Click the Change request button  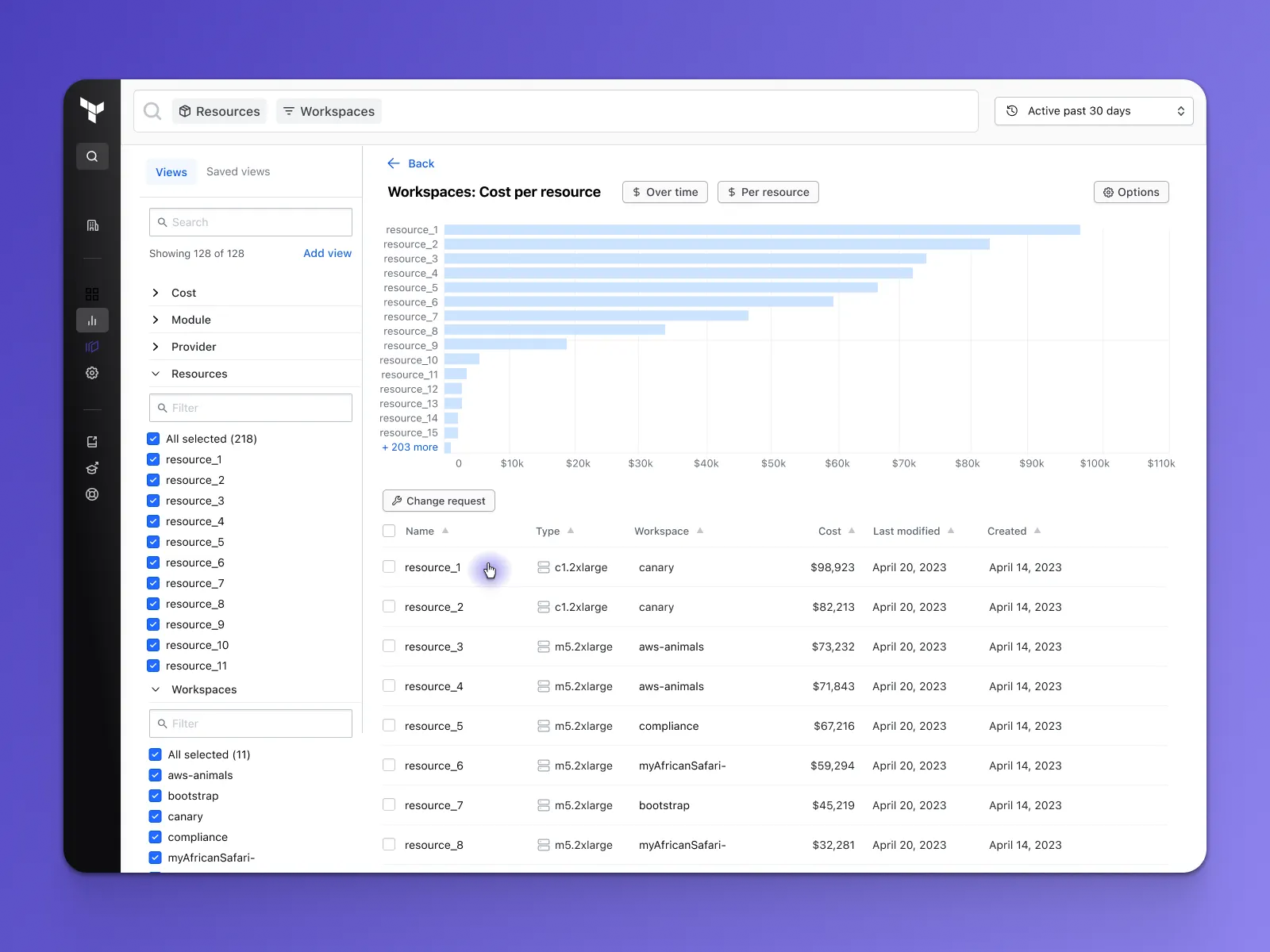click(439, 501)
